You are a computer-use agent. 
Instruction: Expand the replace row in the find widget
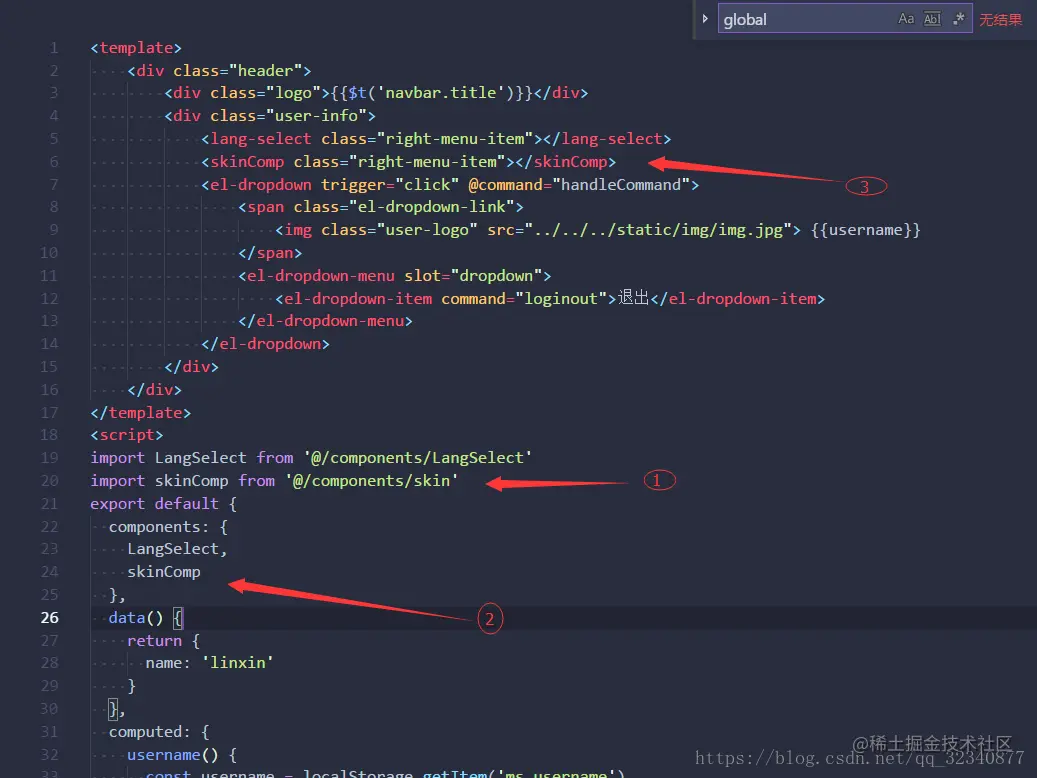pos(705,19)
